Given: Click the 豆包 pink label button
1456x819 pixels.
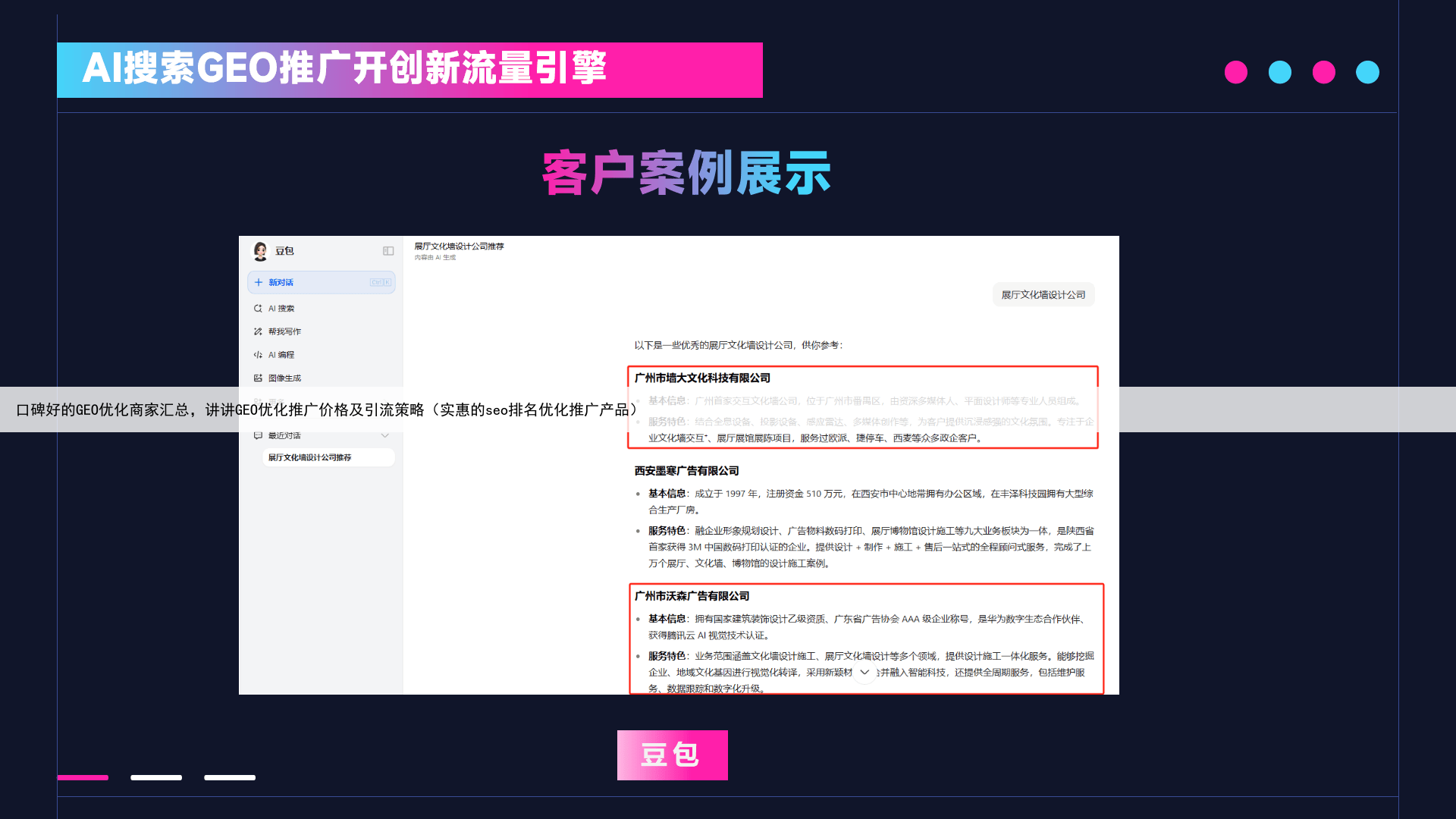Looking at the screenshot, I should (x=672, y=755).
